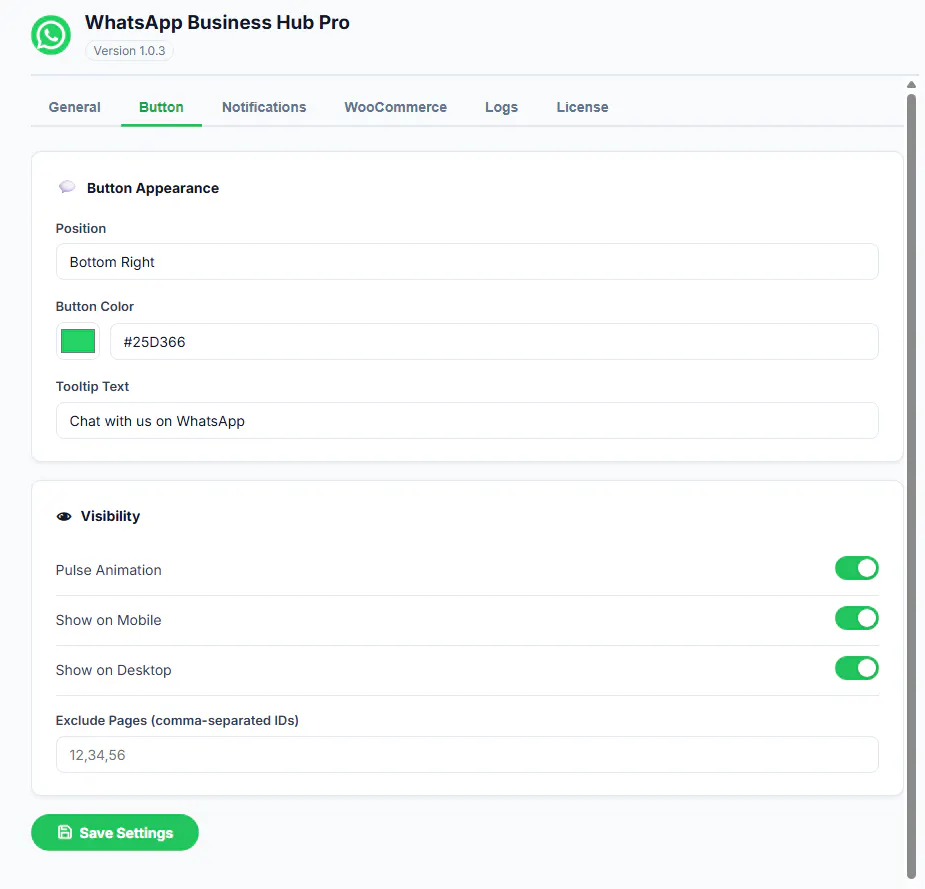Go to the WooCommerce tab

[x=395, y=107]
